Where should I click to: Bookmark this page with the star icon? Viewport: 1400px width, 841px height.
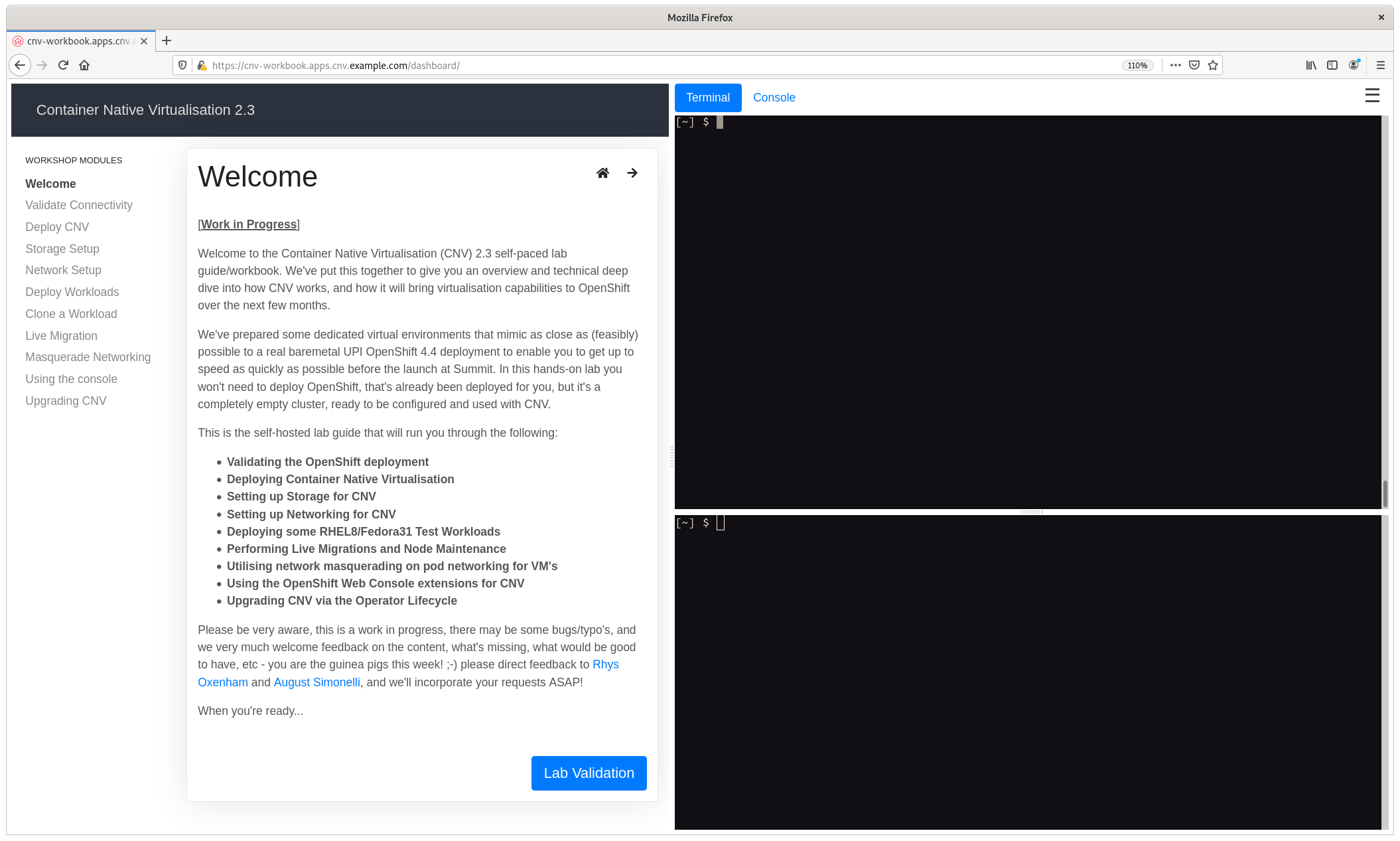pyautogui.click(x=1213, y=65)
